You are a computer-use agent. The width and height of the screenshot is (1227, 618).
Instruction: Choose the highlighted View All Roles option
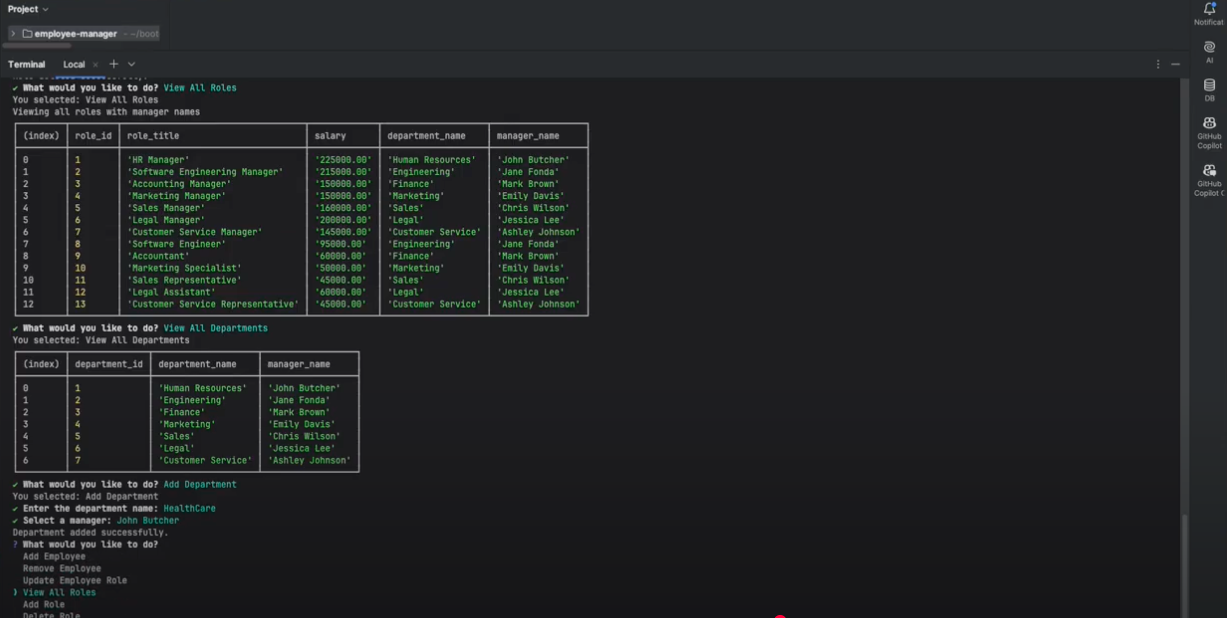tap(59, 592)
